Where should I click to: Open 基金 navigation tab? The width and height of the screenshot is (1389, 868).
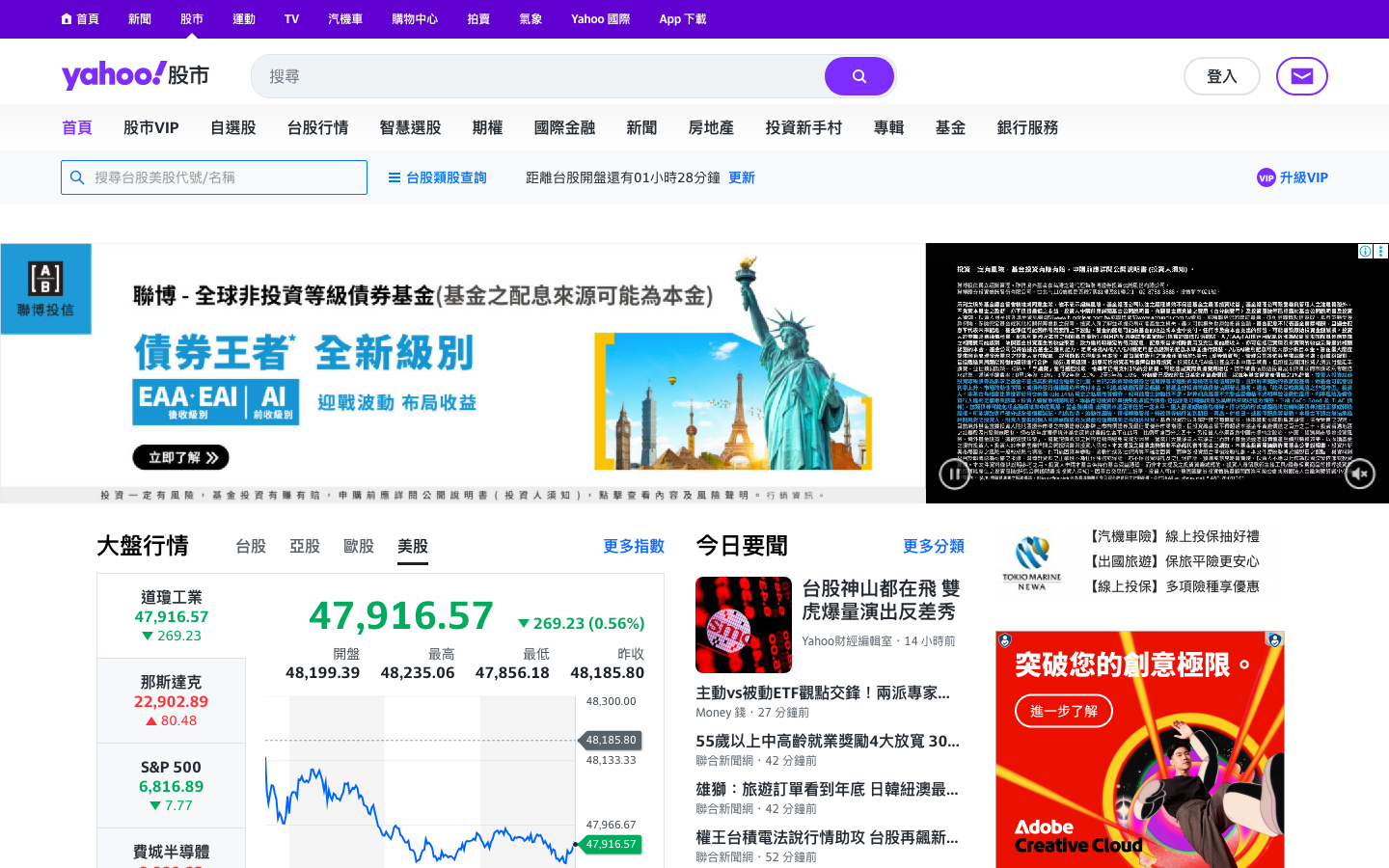[951, 127]
